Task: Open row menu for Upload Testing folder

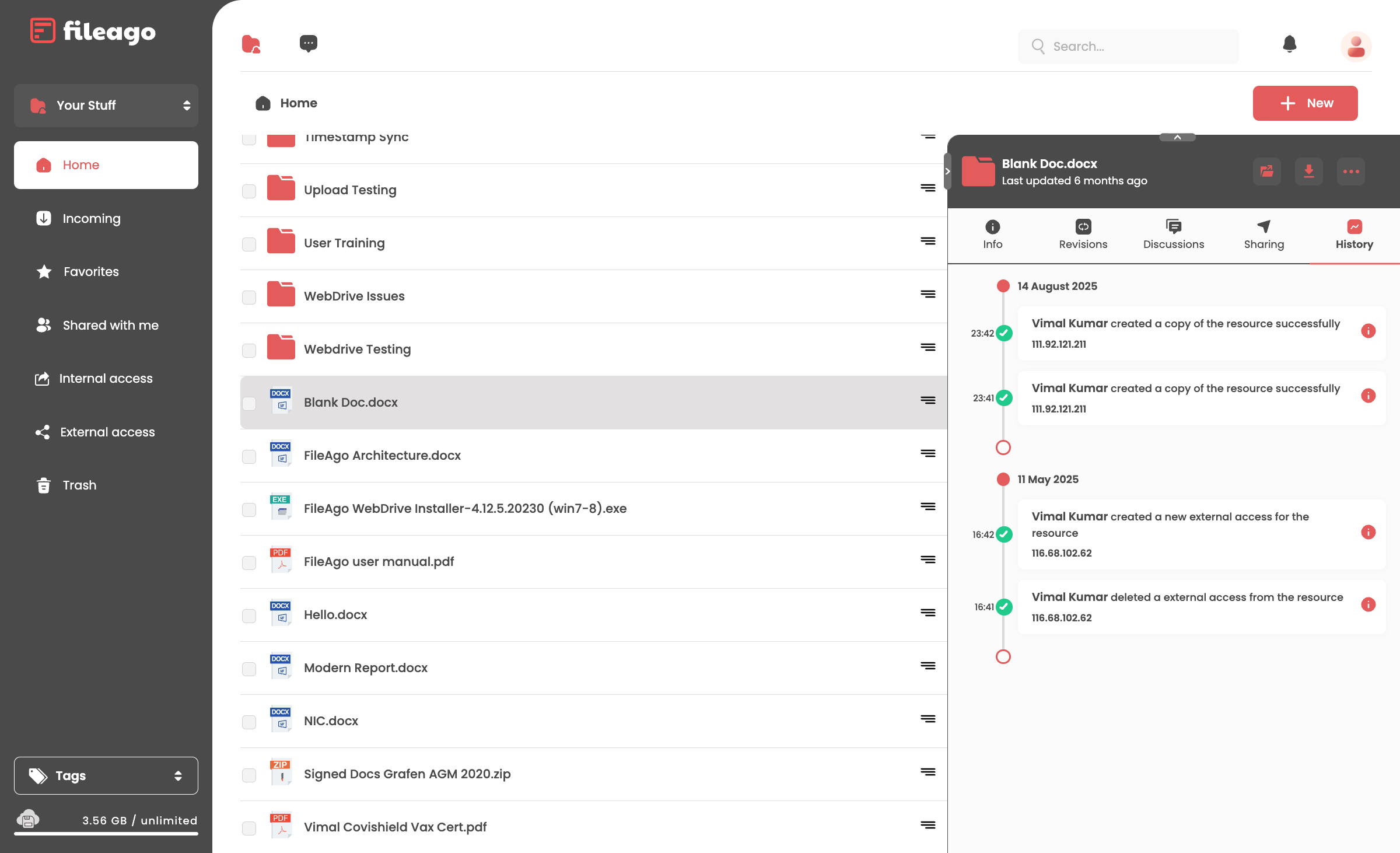Action: tap(928, 188)
